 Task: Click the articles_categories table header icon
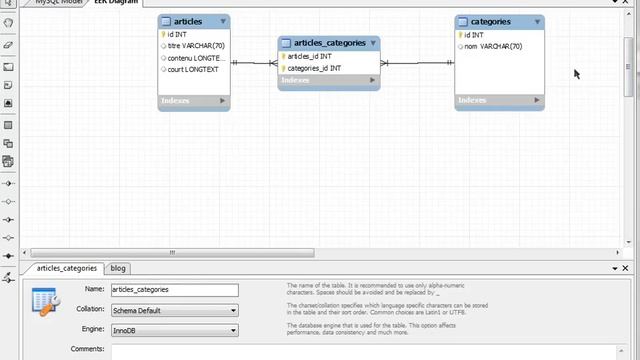point(286,43)
